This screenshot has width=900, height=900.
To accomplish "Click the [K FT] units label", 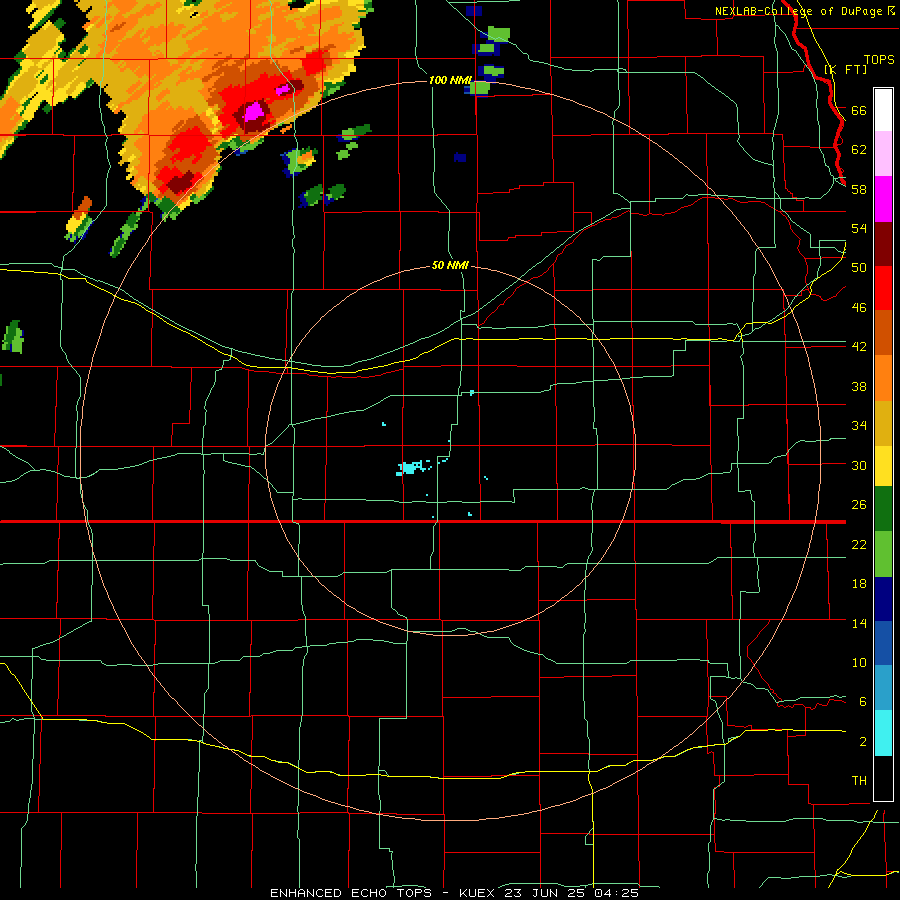I will point(846,69).
